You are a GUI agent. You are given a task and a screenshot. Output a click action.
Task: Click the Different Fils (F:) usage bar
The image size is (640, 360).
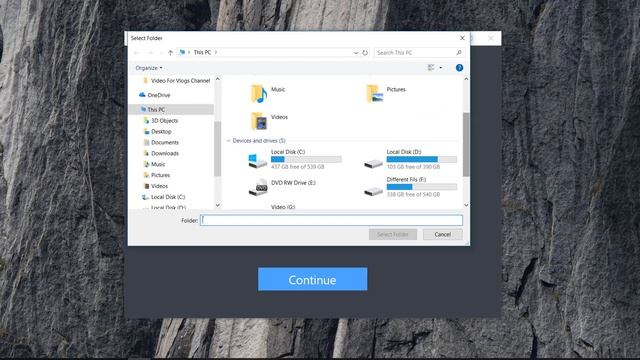coord(422,187)
